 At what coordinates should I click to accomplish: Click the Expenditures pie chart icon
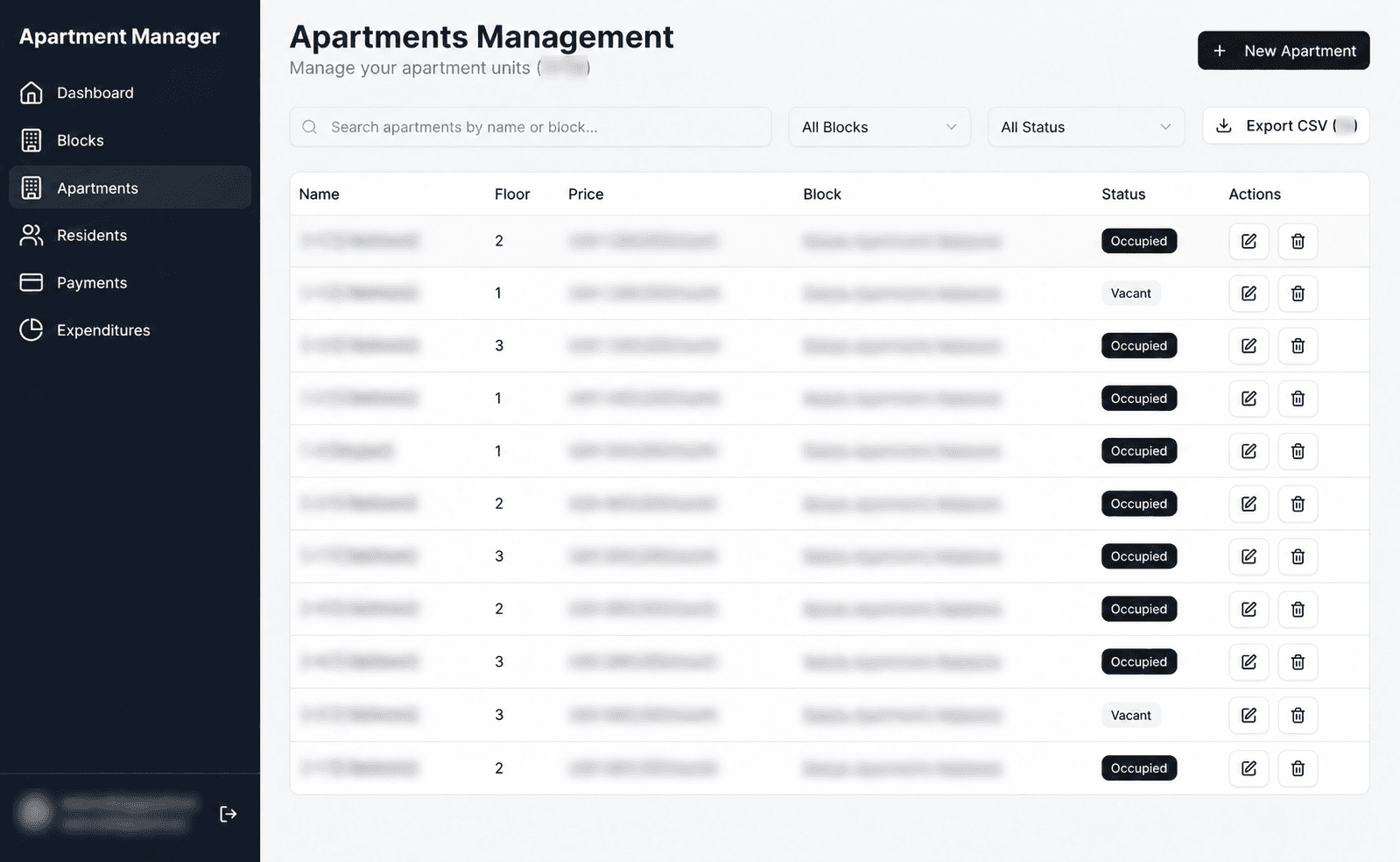pyautogui.click(x=32, y=330)
